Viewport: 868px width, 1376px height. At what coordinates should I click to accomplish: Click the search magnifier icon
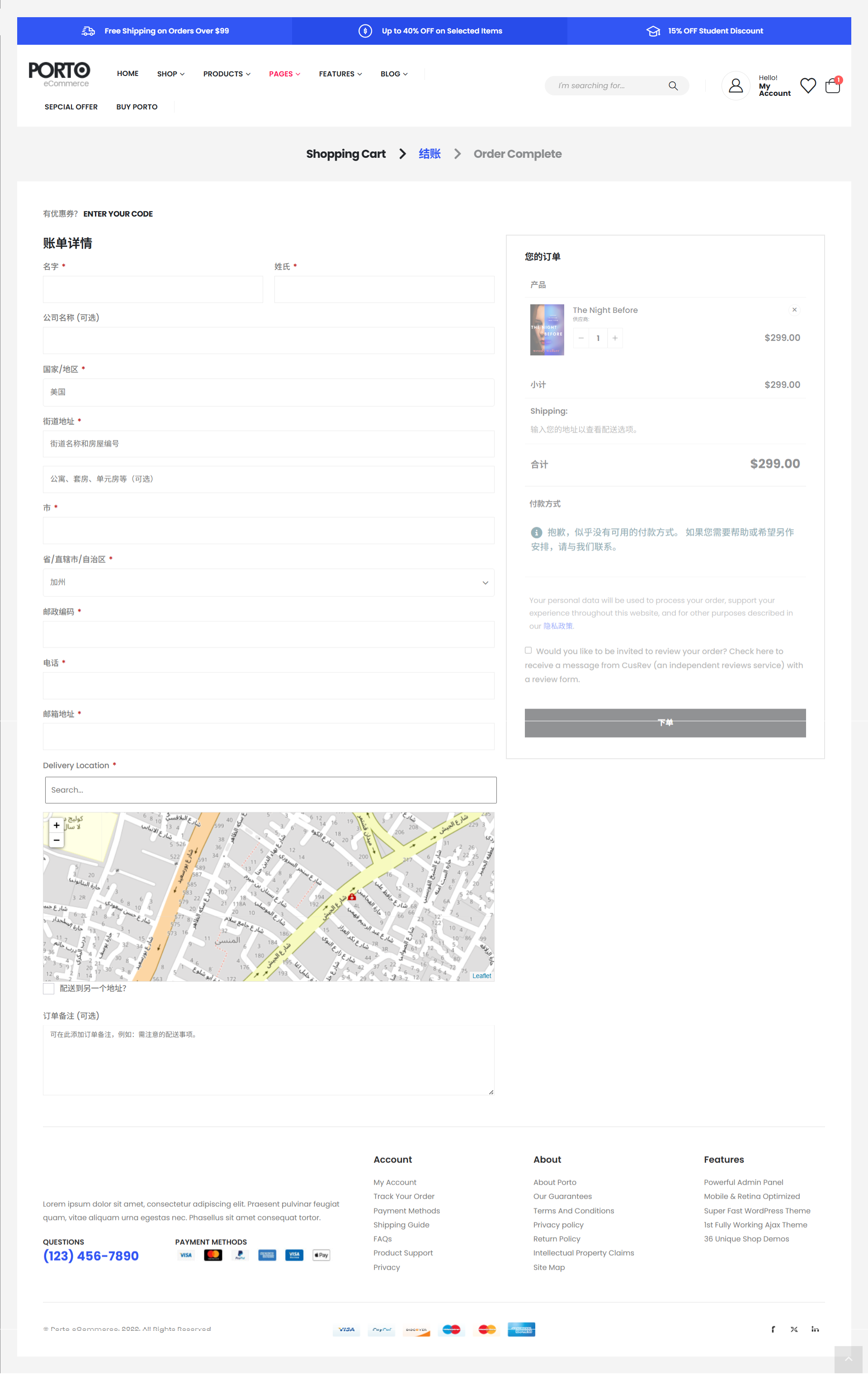(x=673, y=86)
